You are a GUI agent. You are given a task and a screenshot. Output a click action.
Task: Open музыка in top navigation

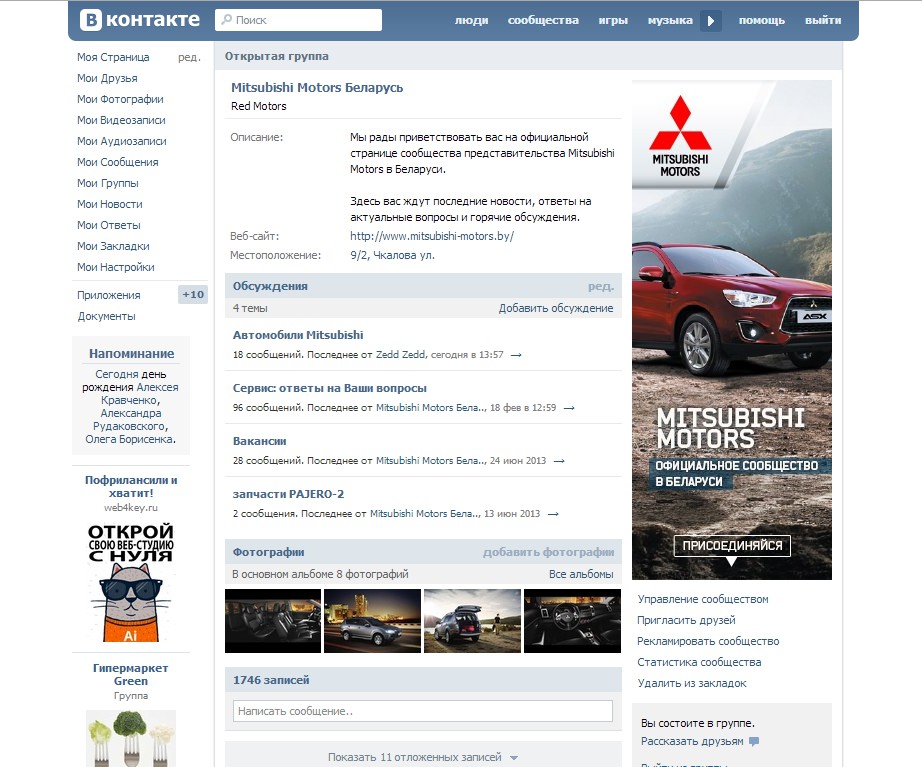(x=670, y=21)
